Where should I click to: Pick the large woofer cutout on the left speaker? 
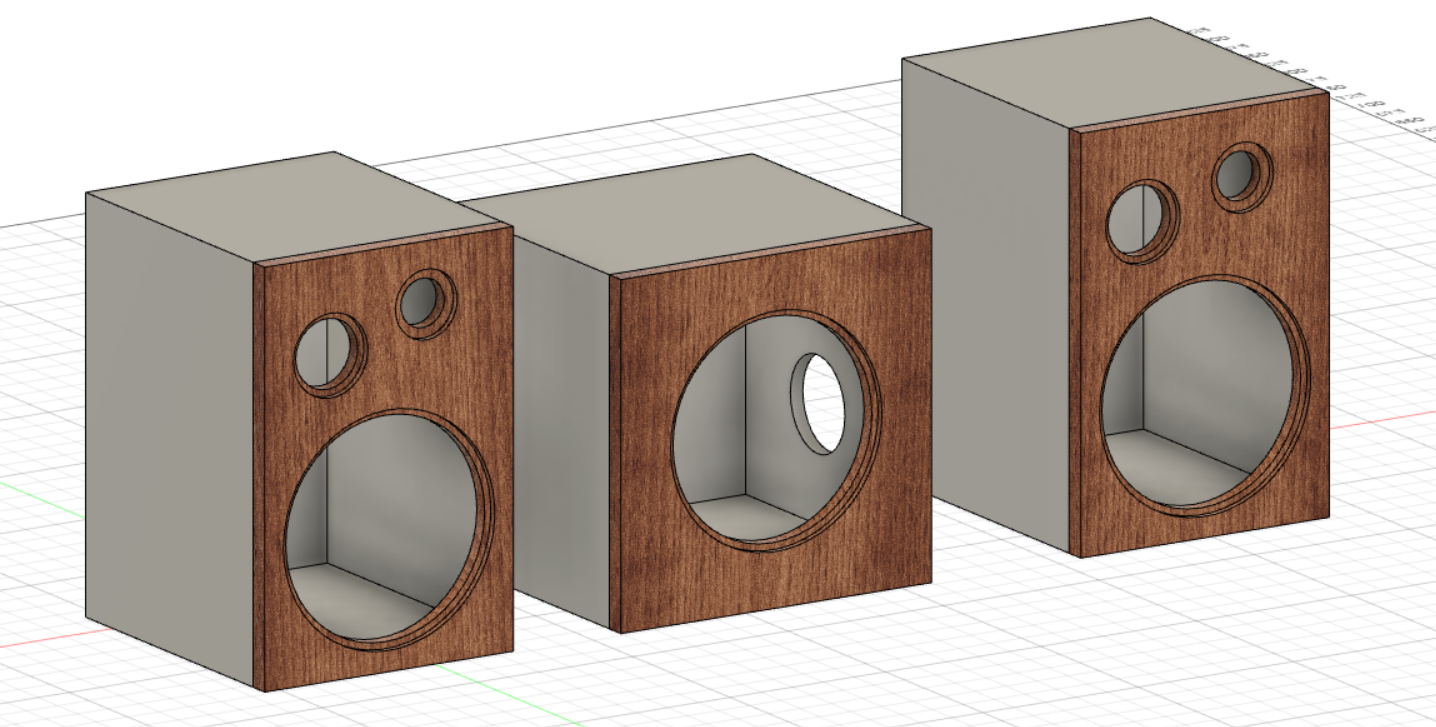click(388, 528)
